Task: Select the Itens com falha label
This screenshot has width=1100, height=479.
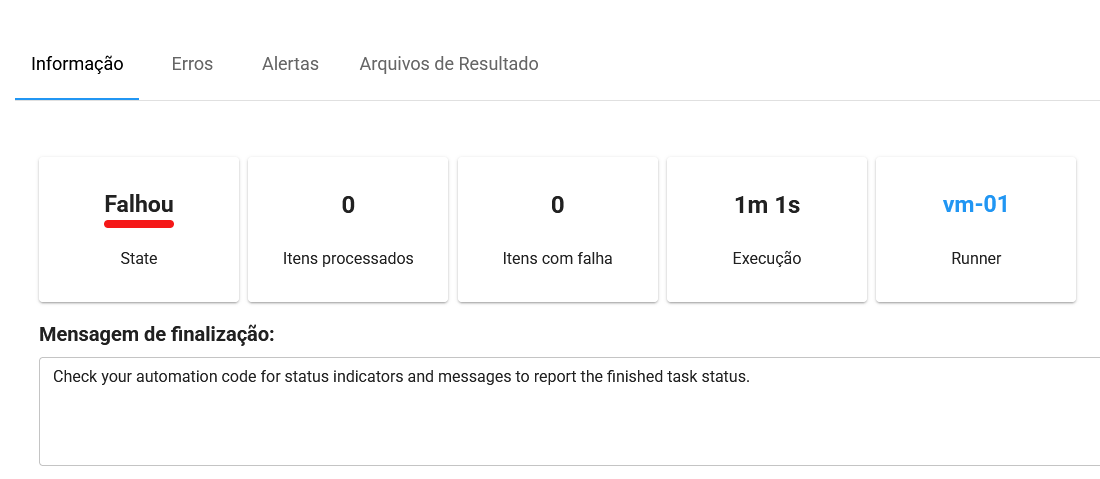Action: coord(557,258)
